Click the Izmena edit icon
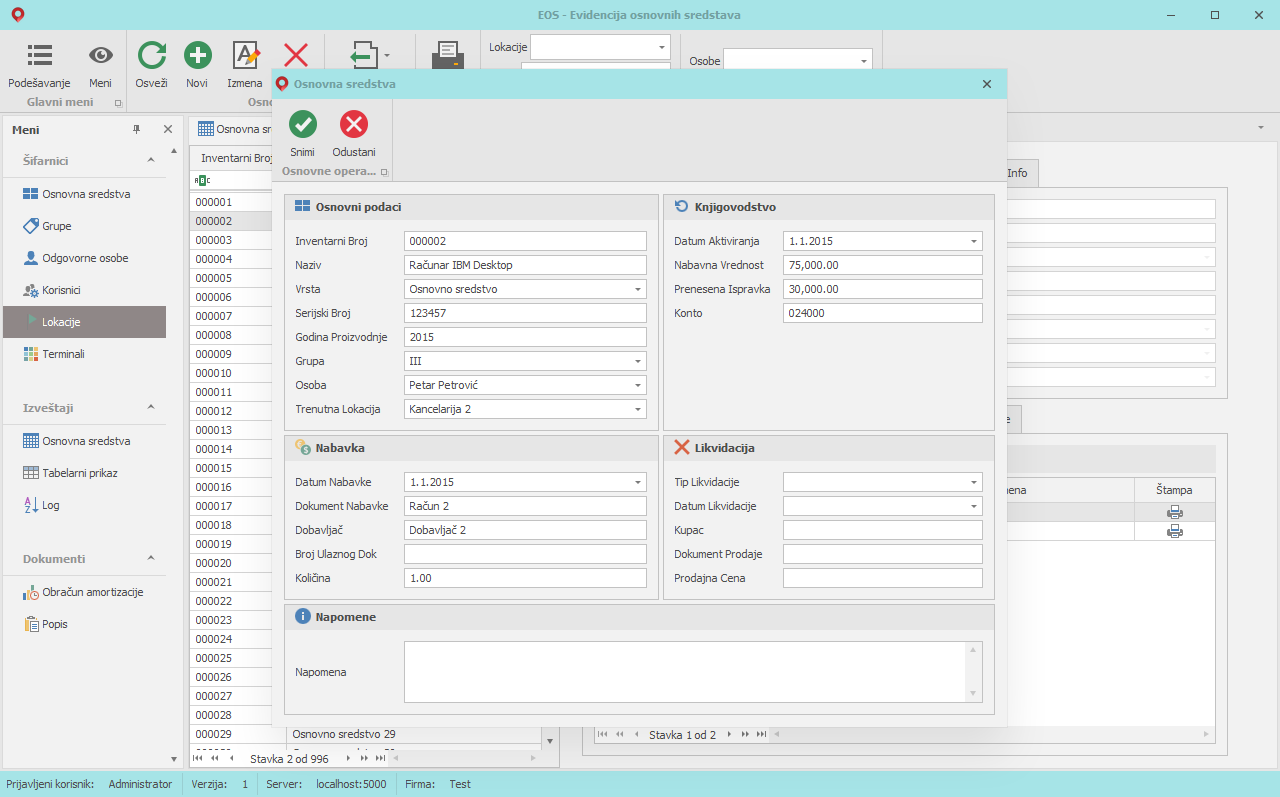The width and height of the screenshot is (1280, 797). tap(245, 55)
